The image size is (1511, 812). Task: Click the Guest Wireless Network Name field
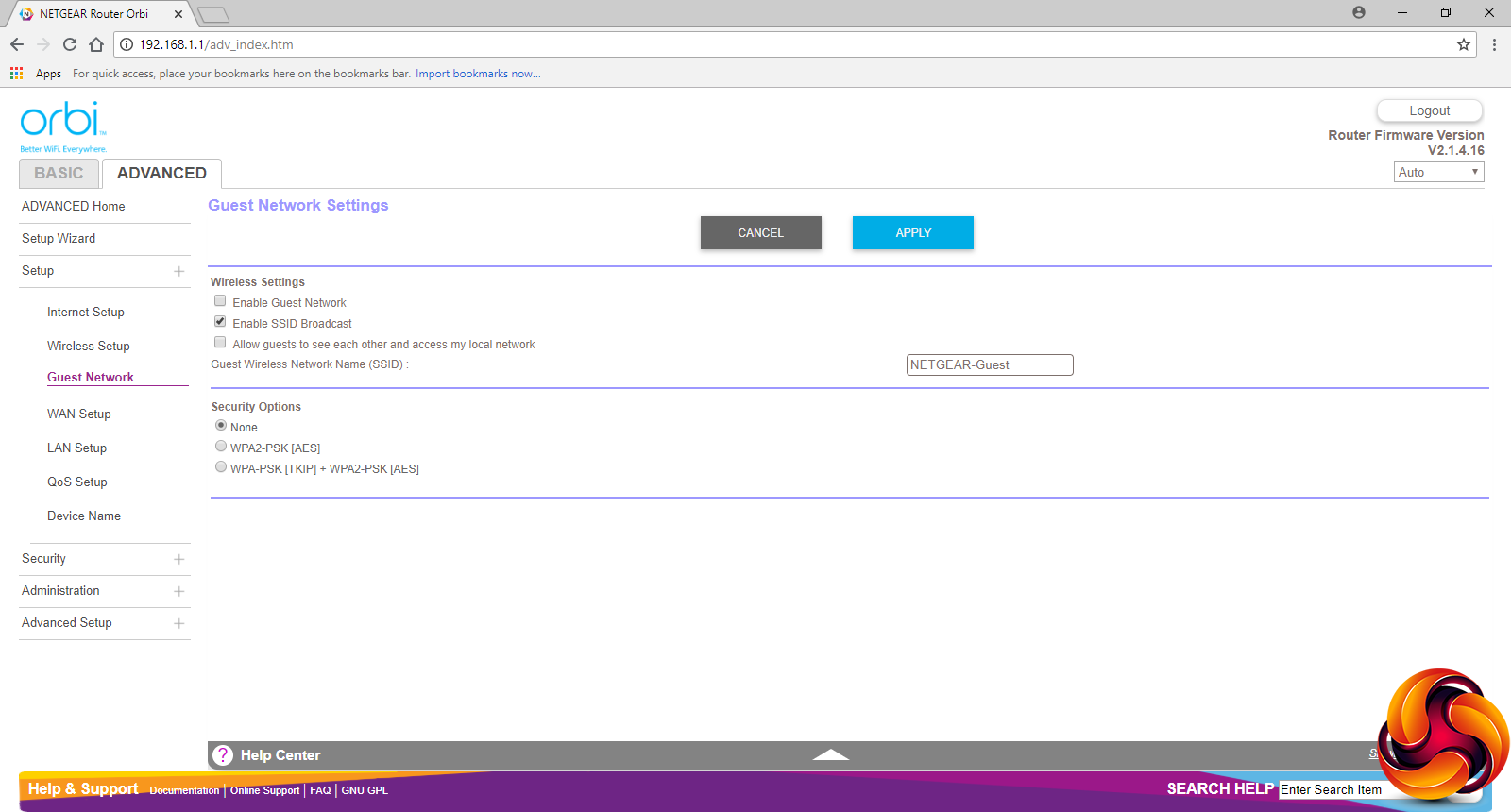click(989, 365)
